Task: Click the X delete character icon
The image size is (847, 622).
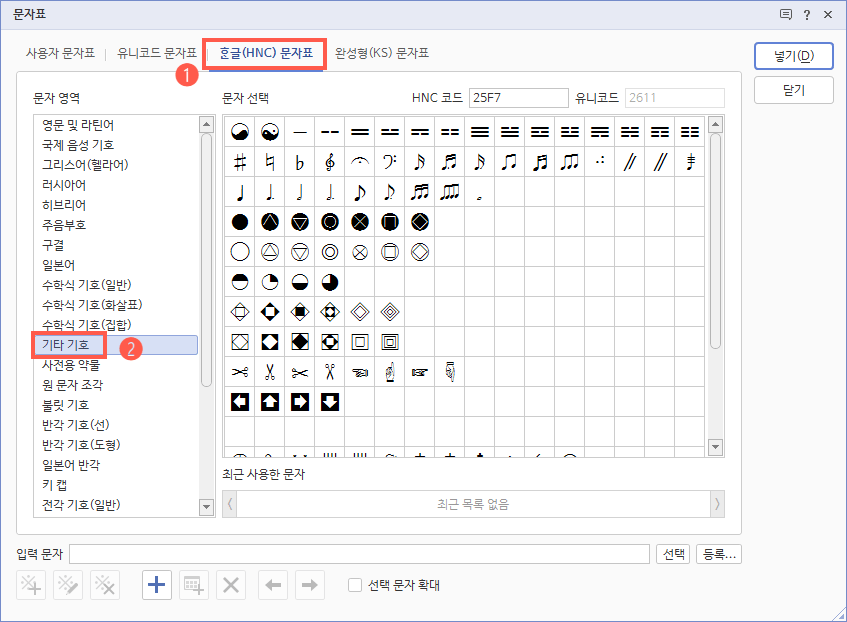Action: click(230, 585)
